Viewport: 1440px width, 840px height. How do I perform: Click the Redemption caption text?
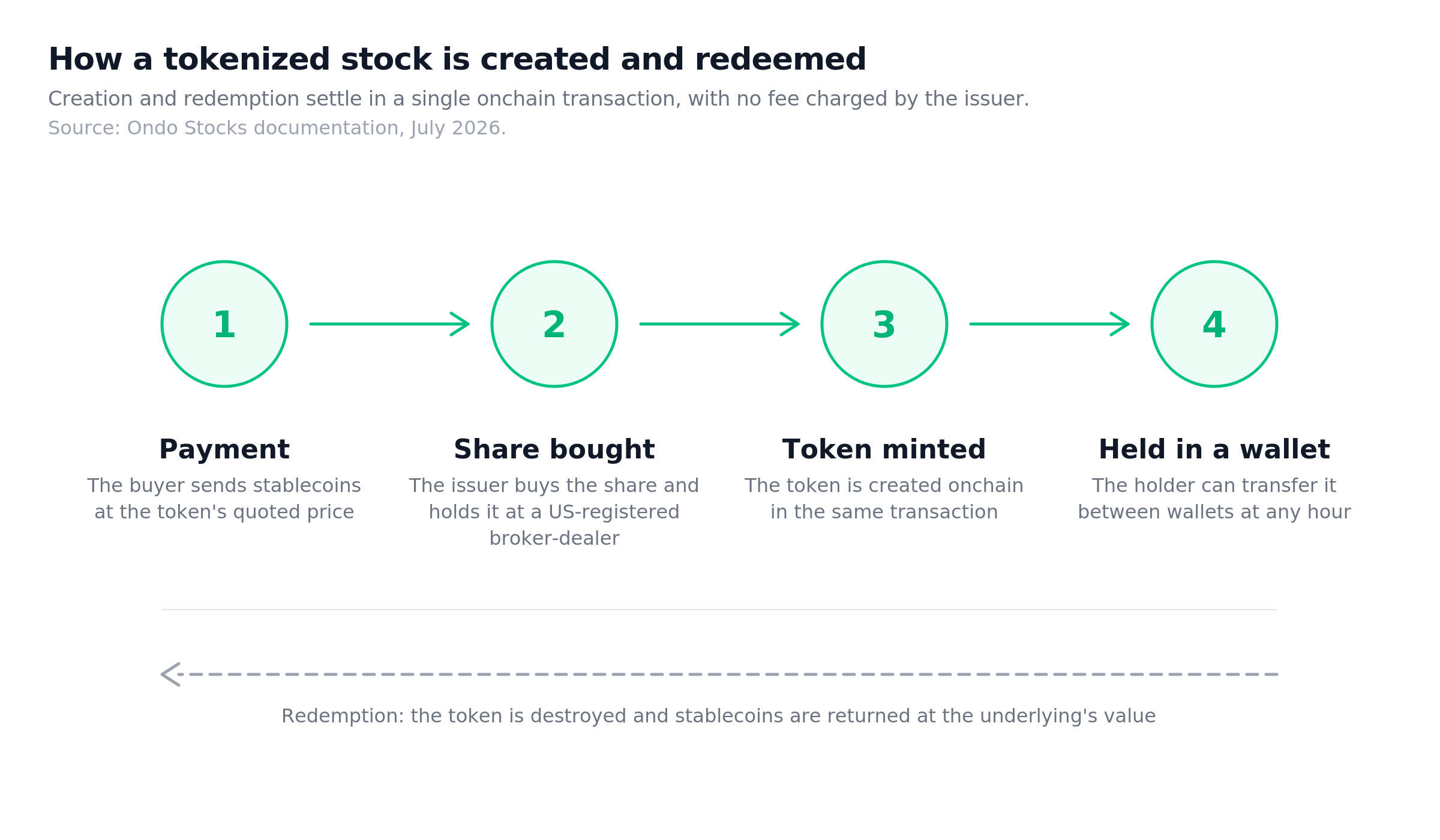[x=719, y=716]
